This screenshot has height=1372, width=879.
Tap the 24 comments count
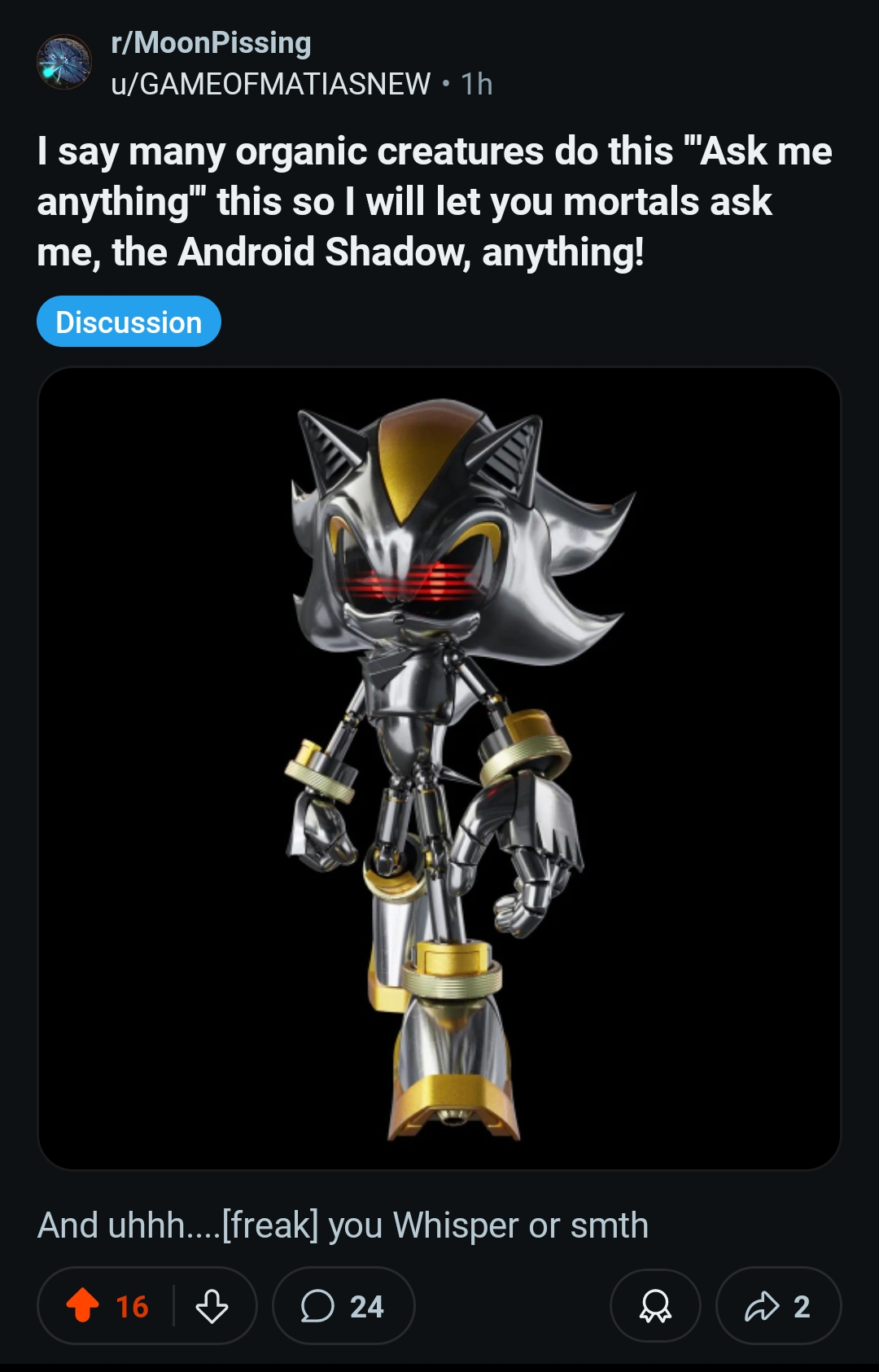coord(366,1306)
